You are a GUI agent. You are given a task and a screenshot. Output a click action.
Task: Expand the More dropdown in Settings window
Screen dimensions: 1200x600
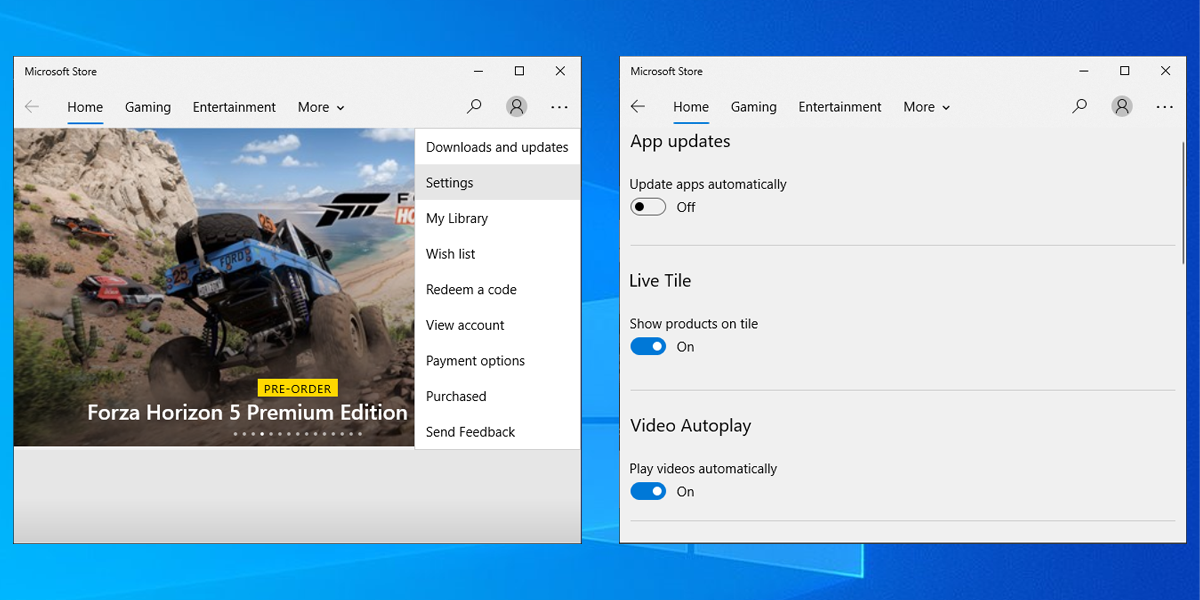click(x=926, y=107)
